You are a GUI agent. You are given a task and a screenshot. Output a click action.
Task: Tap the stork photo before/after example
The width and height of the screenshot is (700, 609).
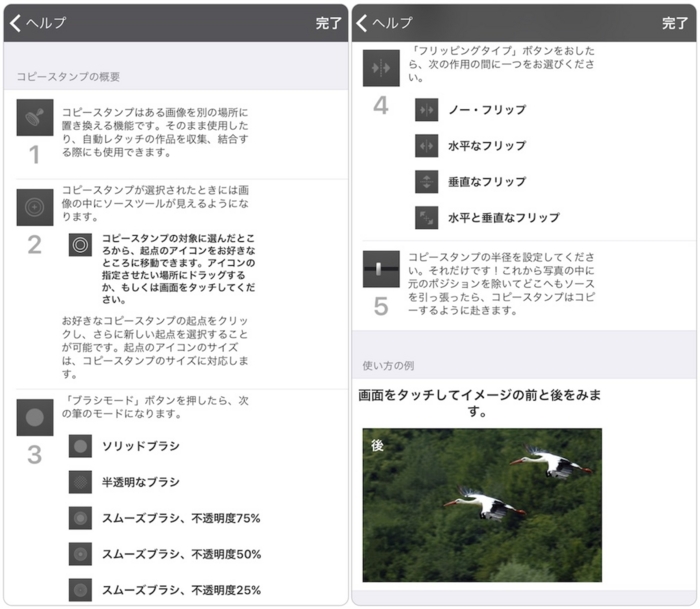(x=482, y=505)
